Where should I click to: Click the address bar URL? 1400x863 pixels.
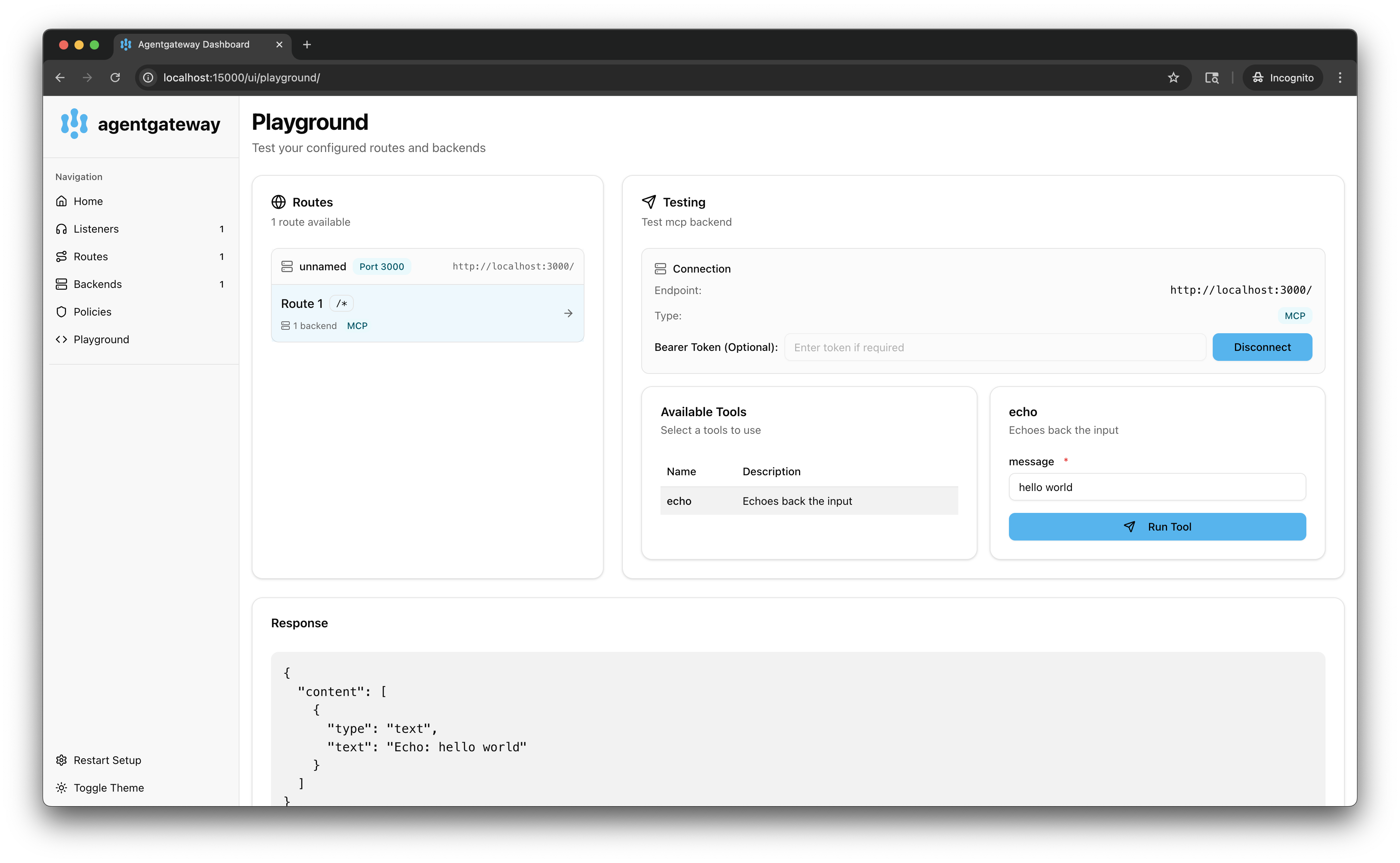point(241,77)
